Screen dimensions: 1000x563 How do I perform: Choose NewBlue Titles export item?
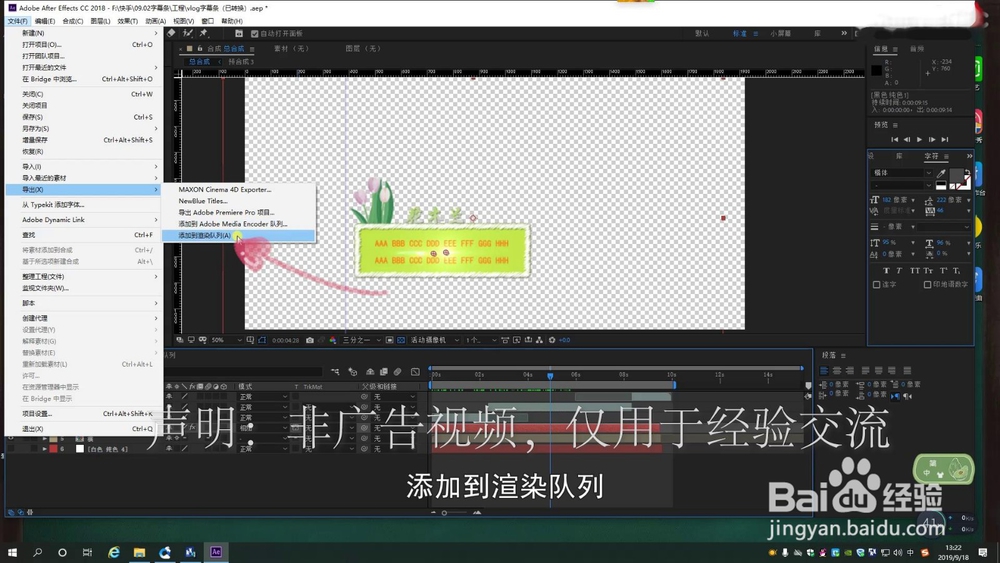click(238, 201)
